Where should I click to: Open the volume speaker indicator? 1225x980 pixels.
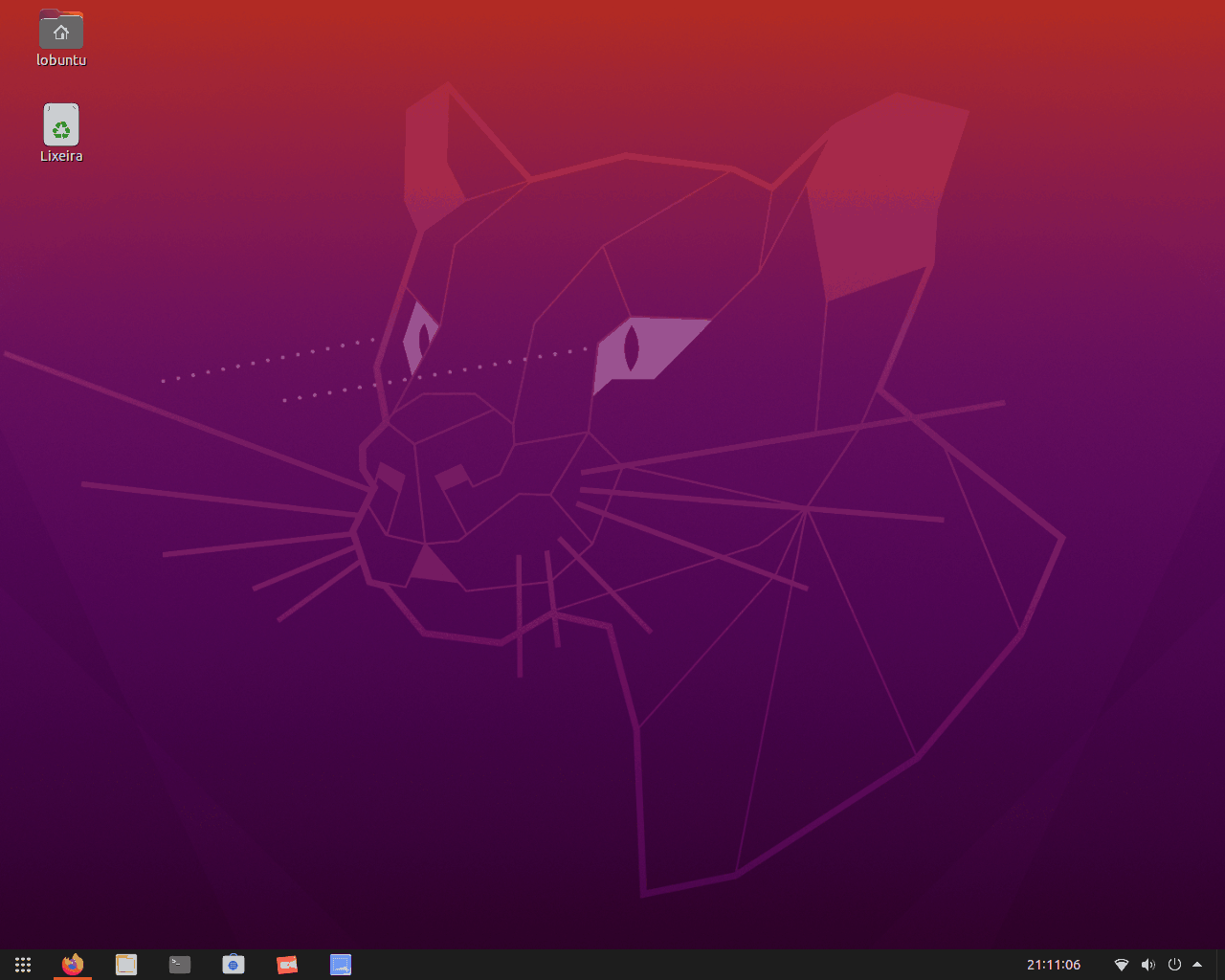(x=1148, y=965)
